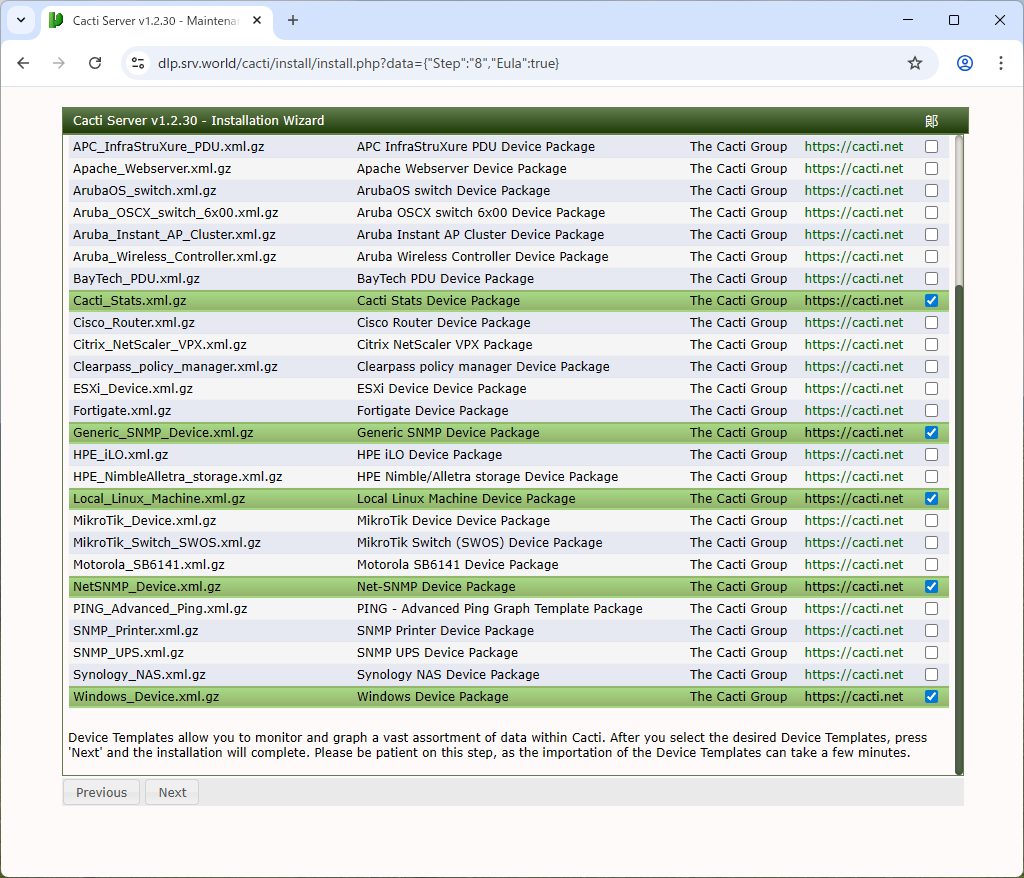Uncheck the Windows Device package checkbox

[931, 697]
